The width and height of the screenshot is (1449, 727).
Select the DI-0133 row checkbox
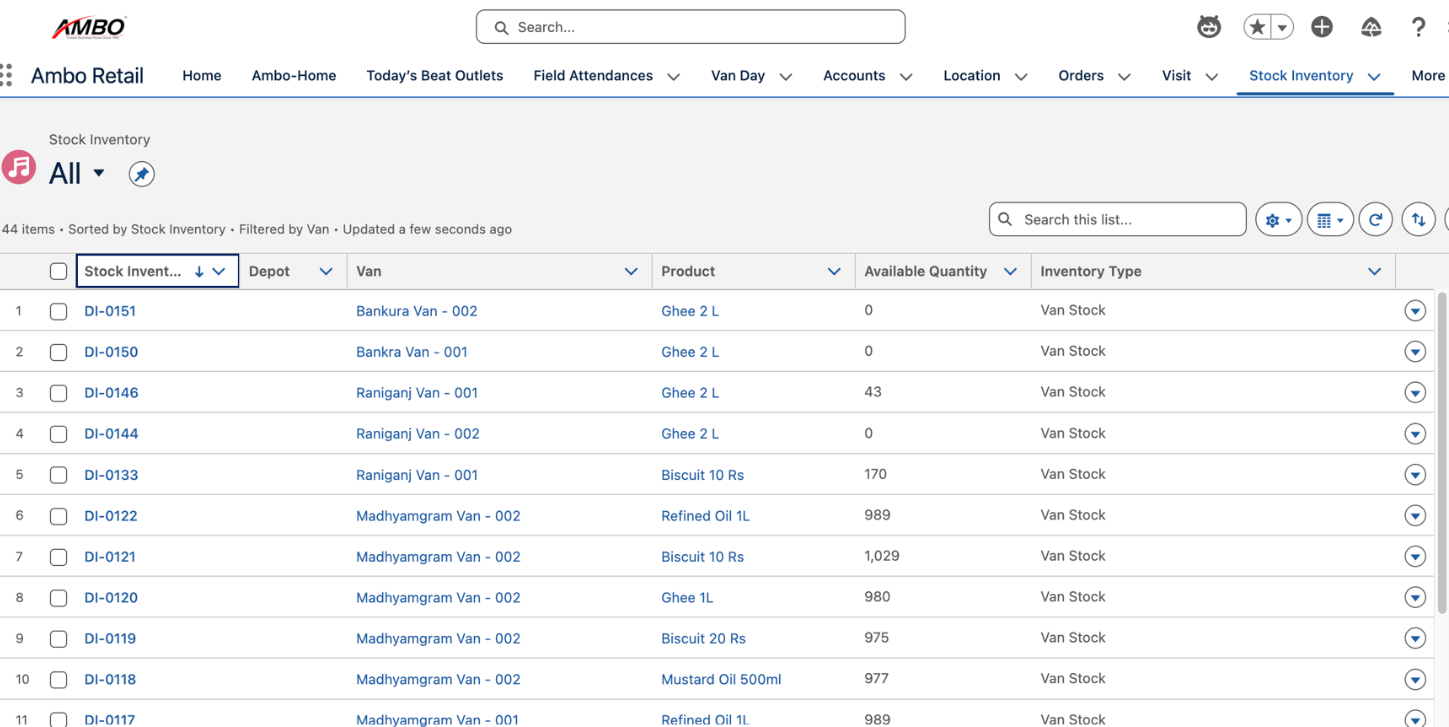(58, 476)
